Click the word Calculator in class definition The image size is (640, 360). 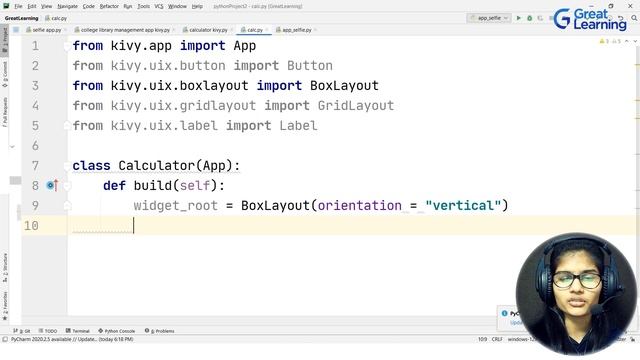[x=157, y=166]
